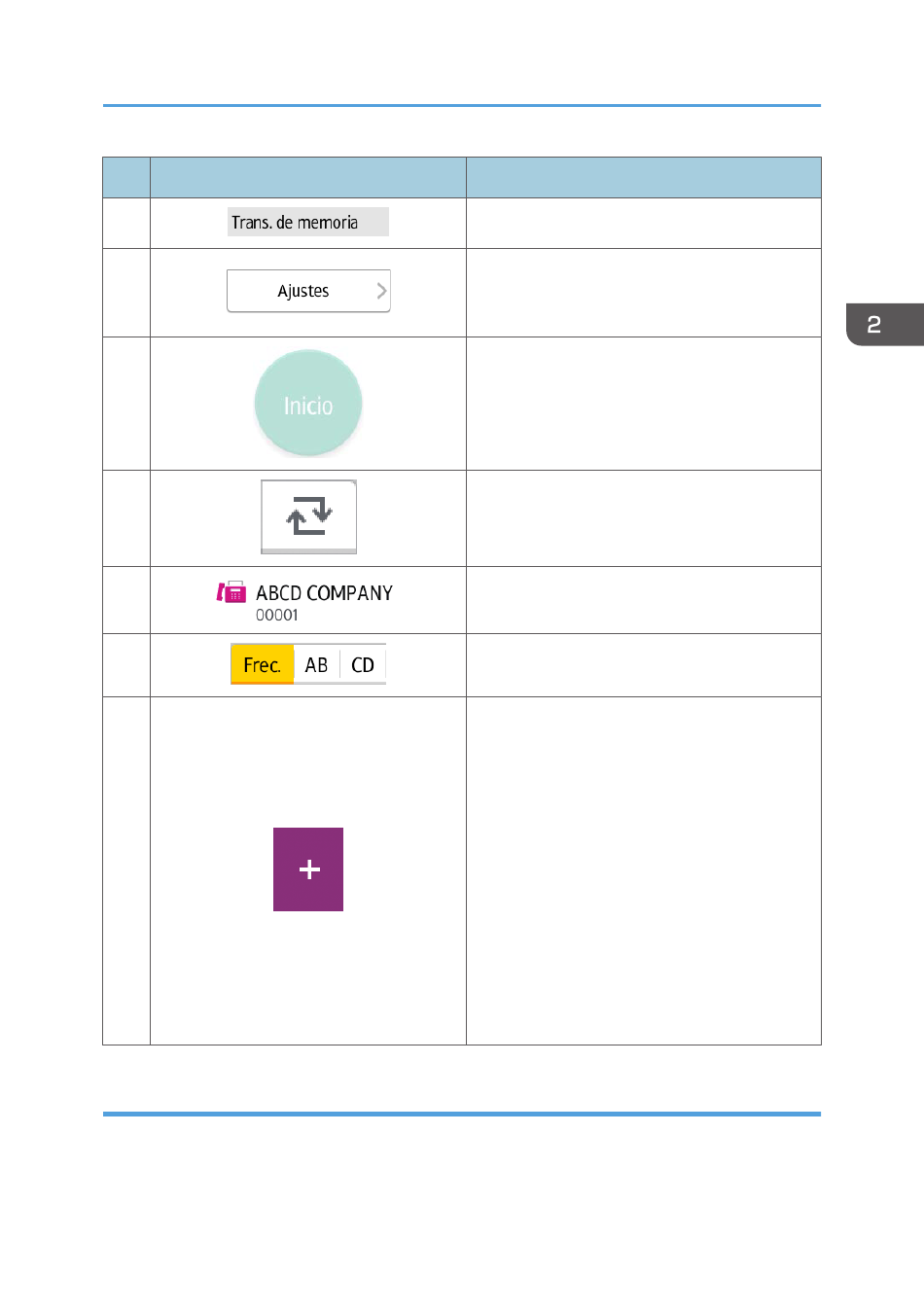Expand the chevron arrow on the Ajustes button
The image size is (924, 1311).
(381, 291)
